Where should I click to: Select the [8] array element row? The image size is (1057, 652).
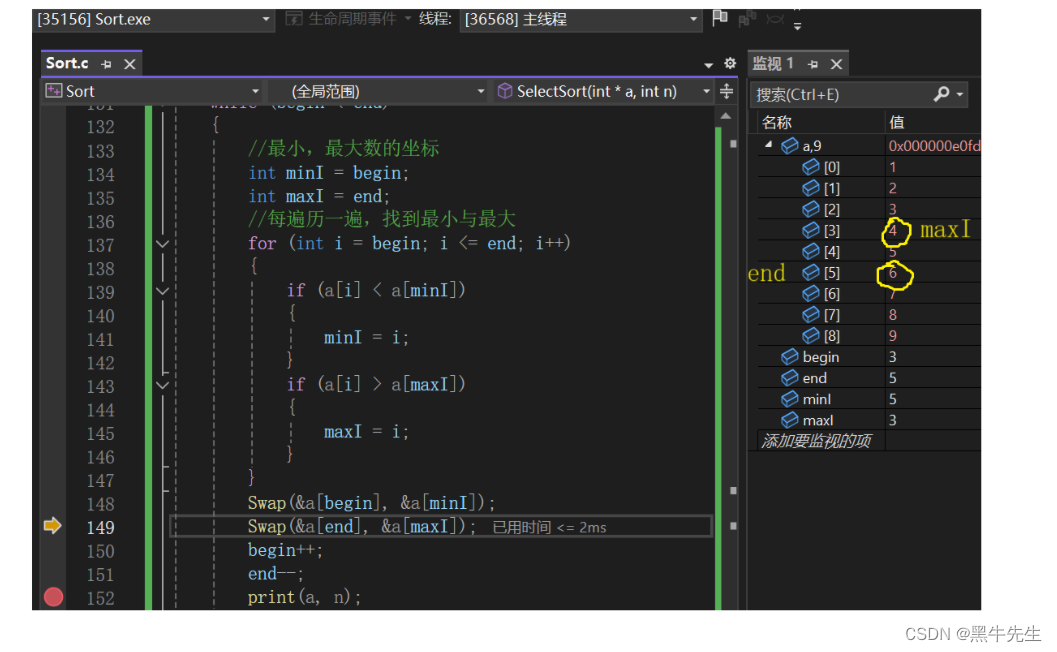869,336
